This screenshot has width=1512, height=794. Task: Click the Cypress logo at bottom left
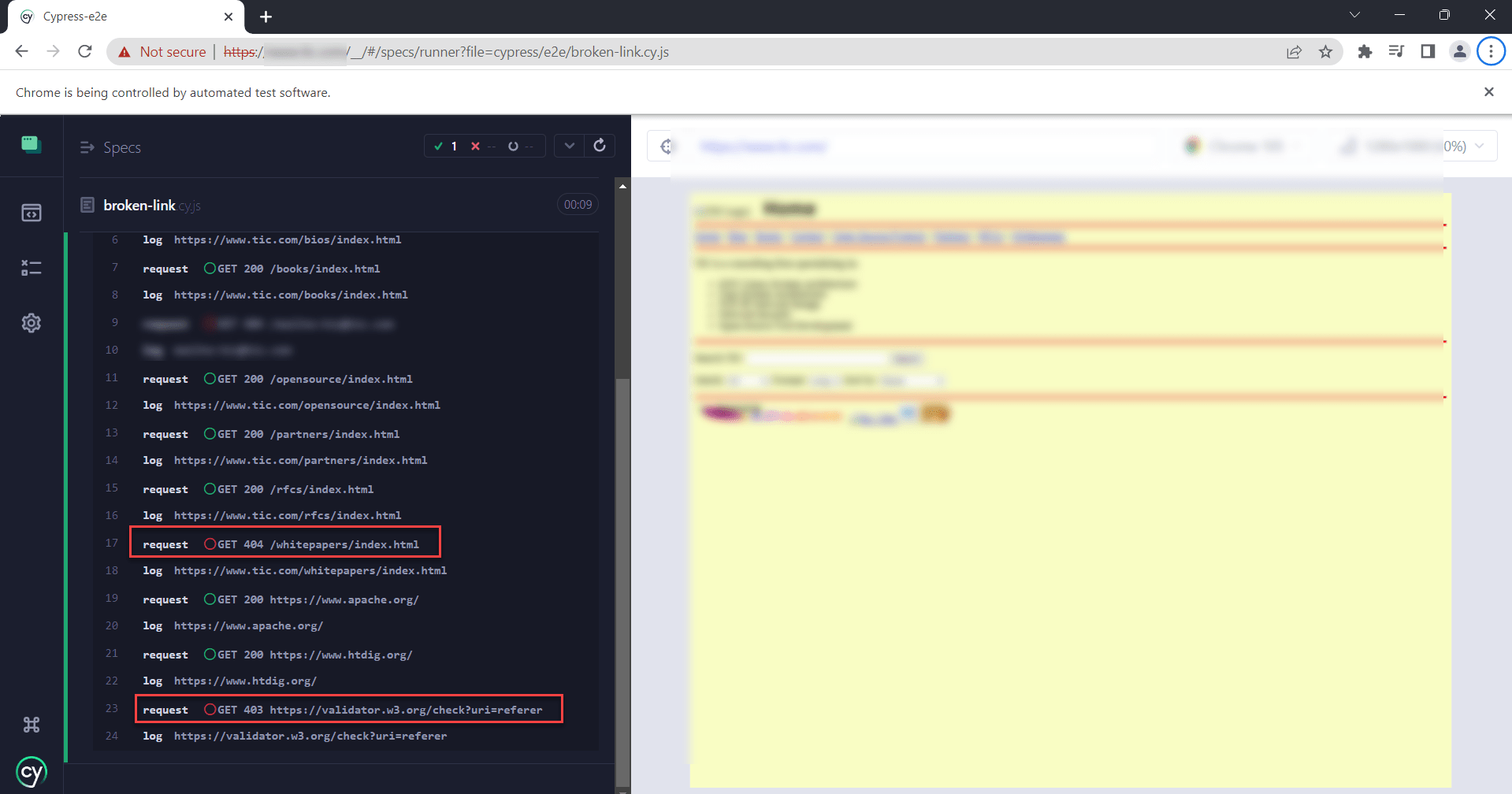31,772
